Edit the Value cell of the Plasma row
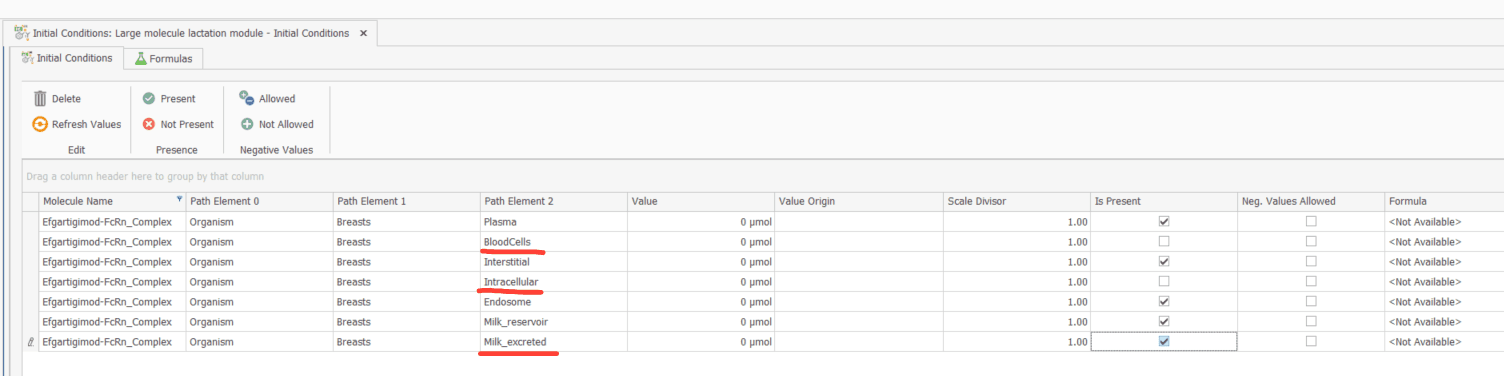 [x=700, y=221]
